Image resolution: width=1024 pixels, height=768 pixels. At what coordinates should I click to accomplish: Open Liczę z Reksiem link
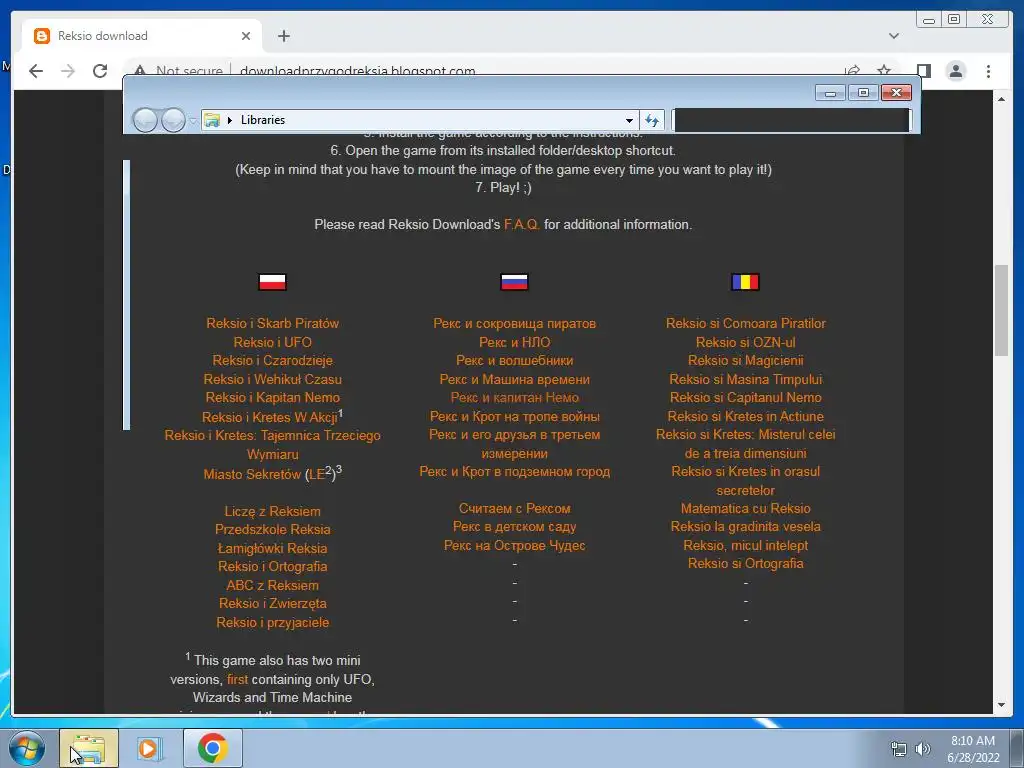pos(272,511)
